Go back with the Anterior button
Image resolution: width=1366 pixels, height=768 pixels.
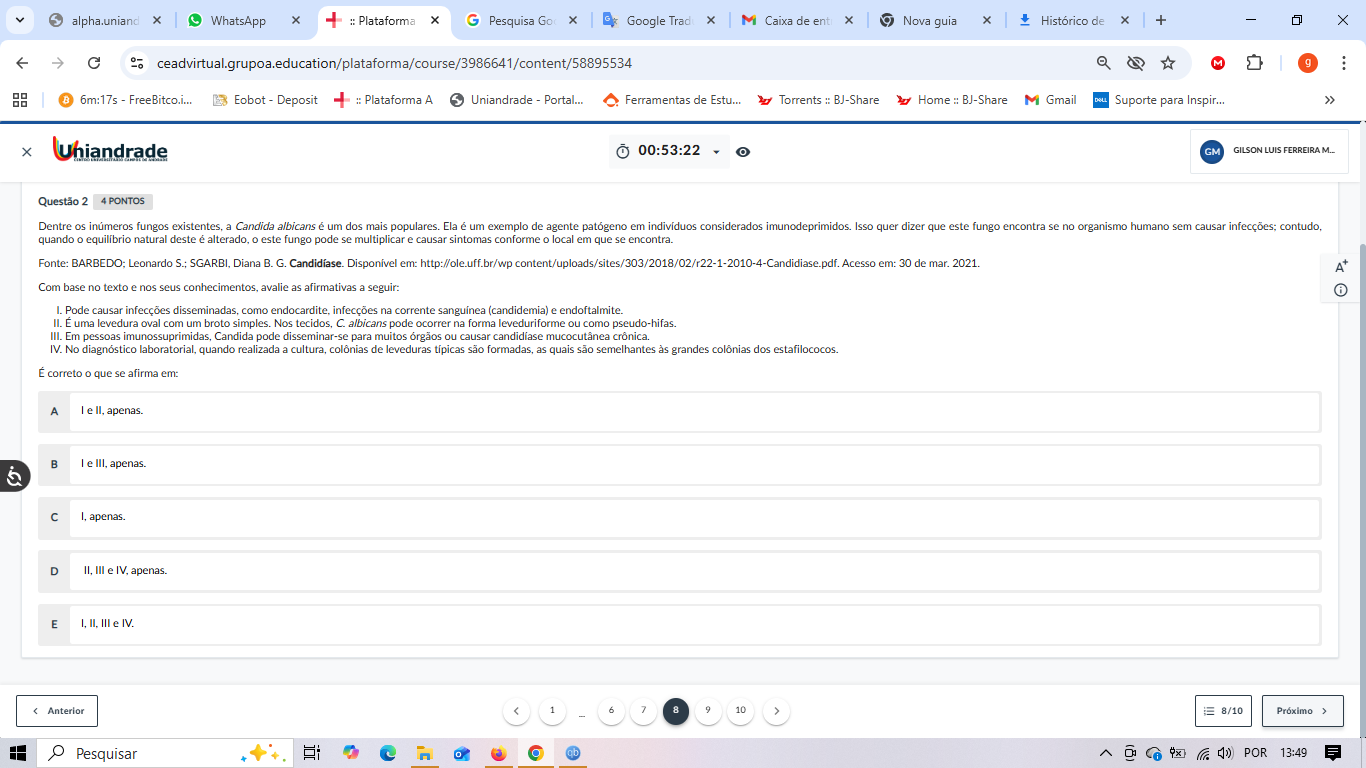(57, 711)
